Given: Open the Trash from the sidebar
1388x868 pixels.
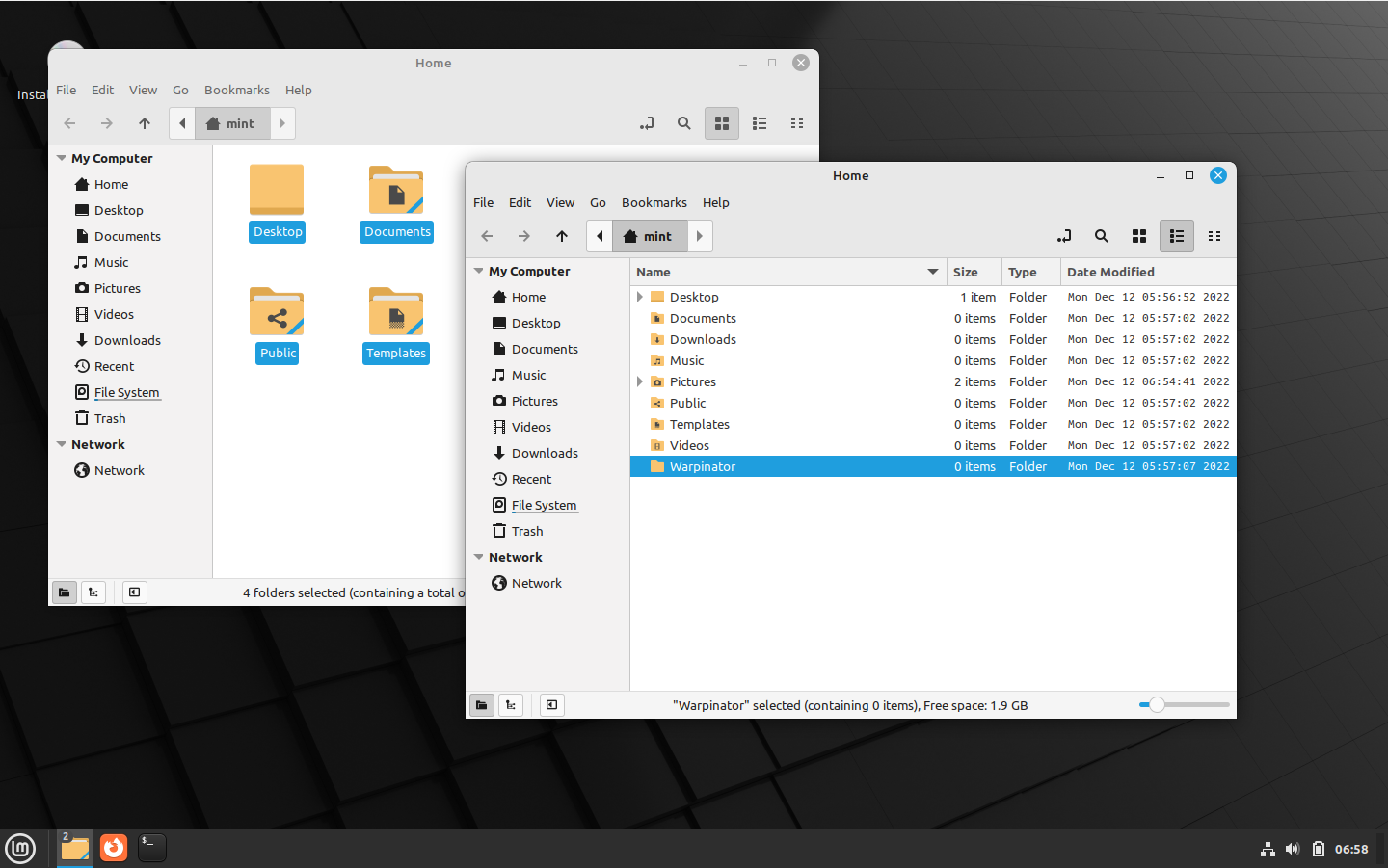Looking at the screenshot, I should tap(526, 530).
